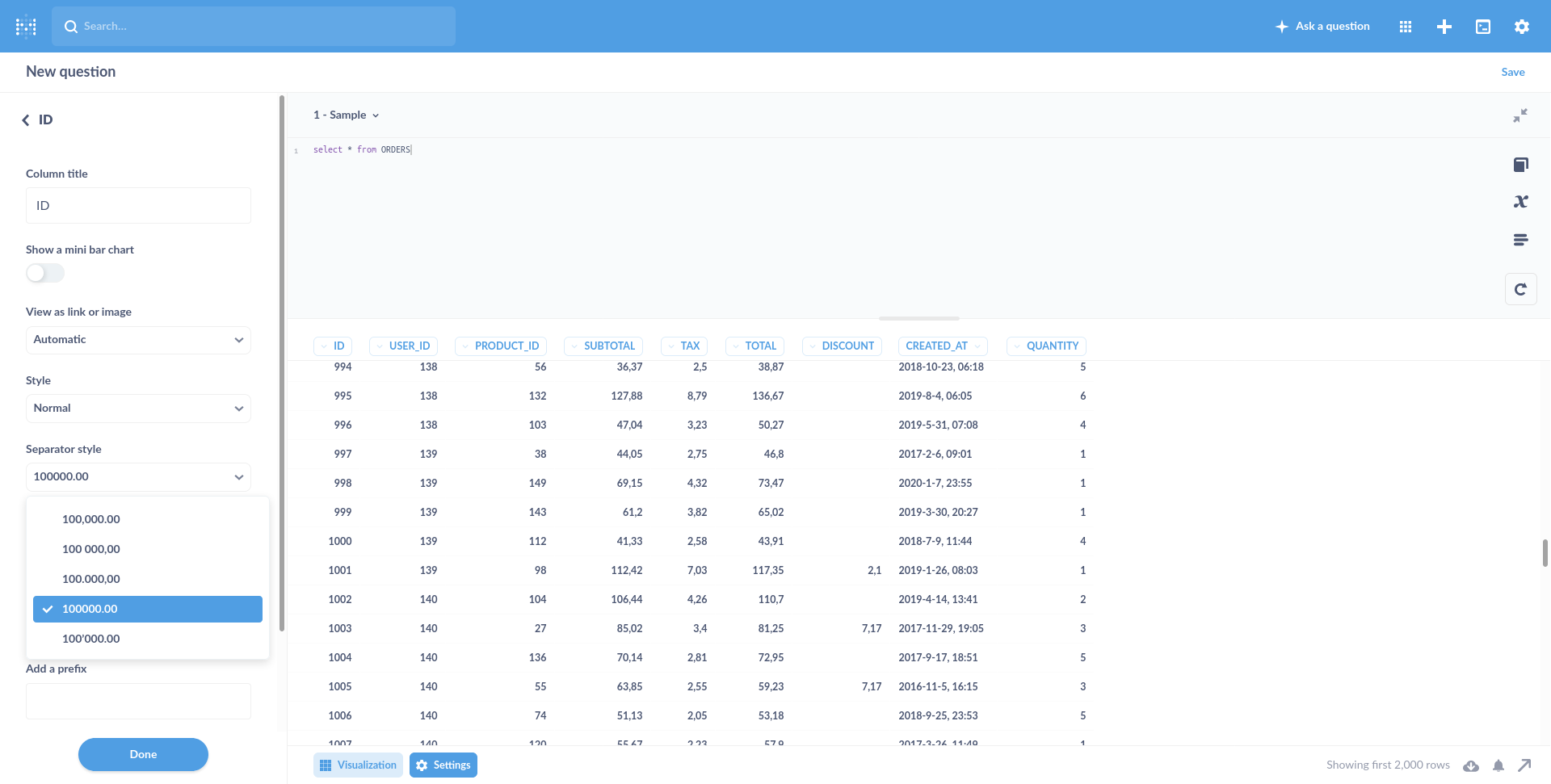
Task: Open the "1 - Sample" database dropdown
Action: [346, 115]
